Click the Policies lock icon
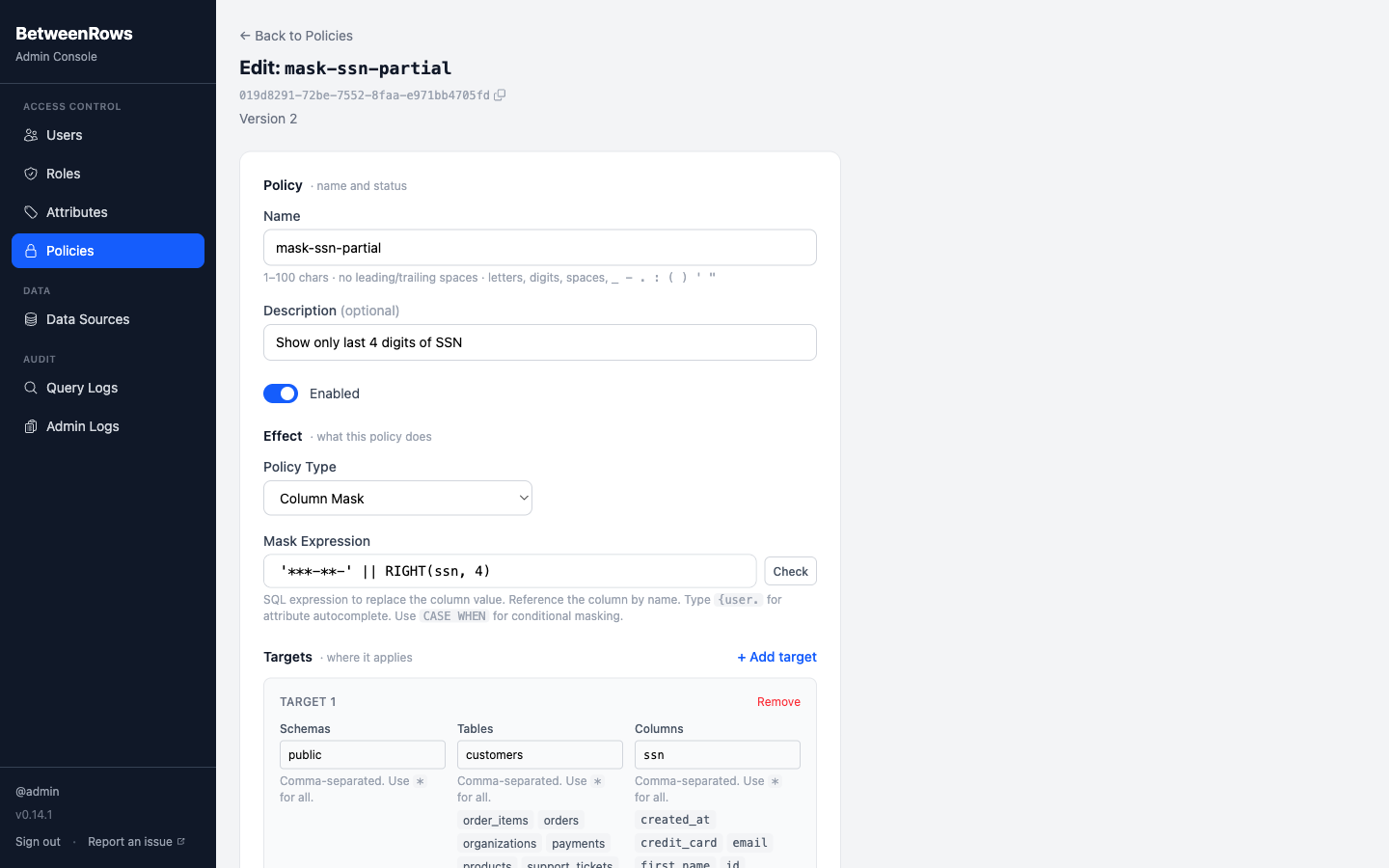 click(31, 251)
